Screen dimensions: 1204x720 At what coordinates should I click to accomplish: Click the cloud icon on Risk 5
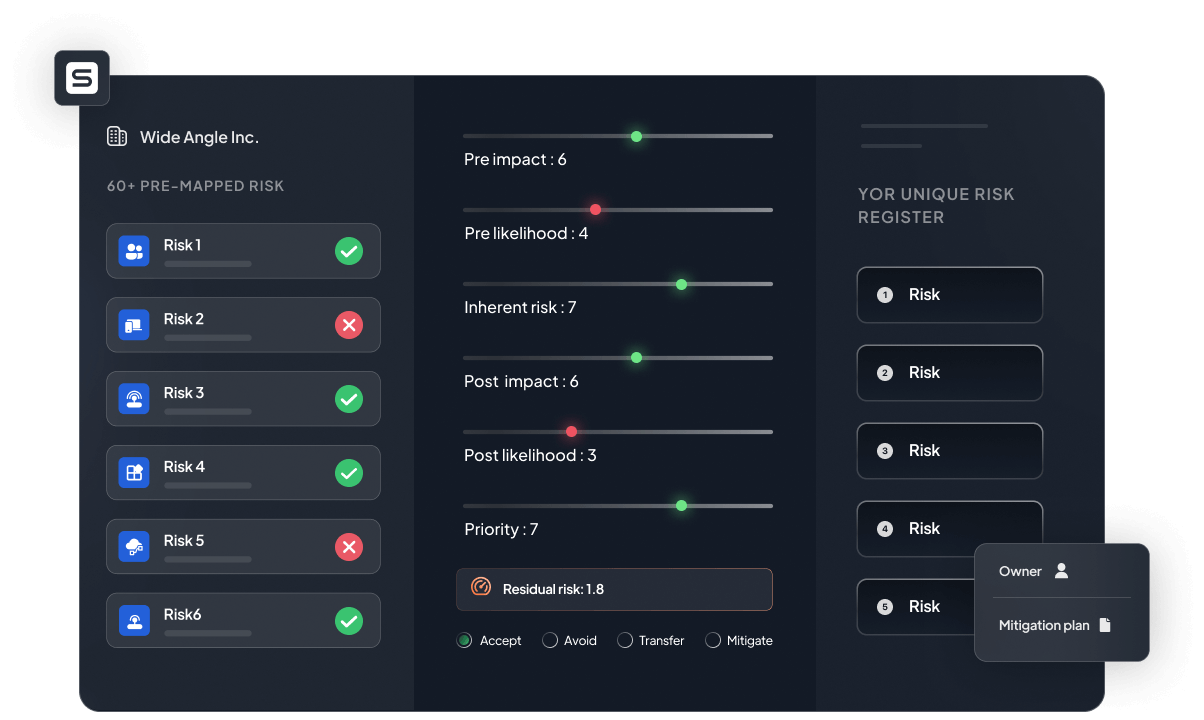[x=134, y=547]
